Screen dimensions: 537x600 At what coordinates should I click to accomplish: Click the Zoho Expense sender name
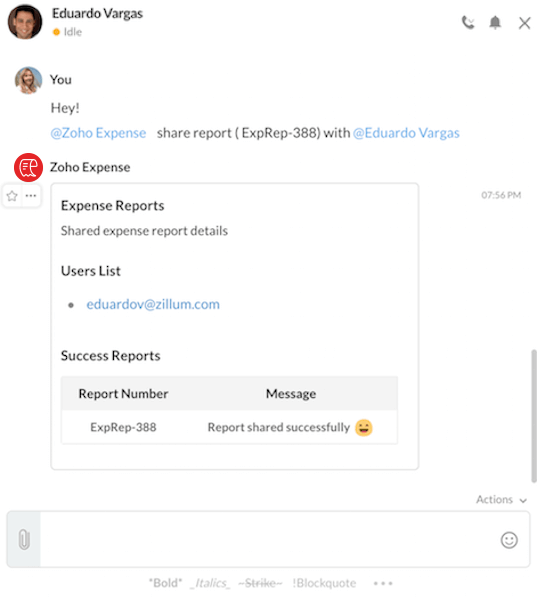tap(90, 167)
